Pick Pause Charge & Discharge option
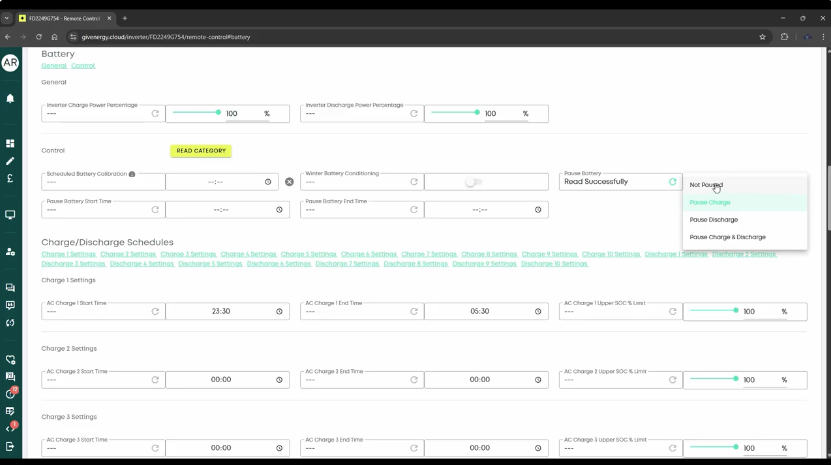Screen dimensions: 831x465 [727, 237]
